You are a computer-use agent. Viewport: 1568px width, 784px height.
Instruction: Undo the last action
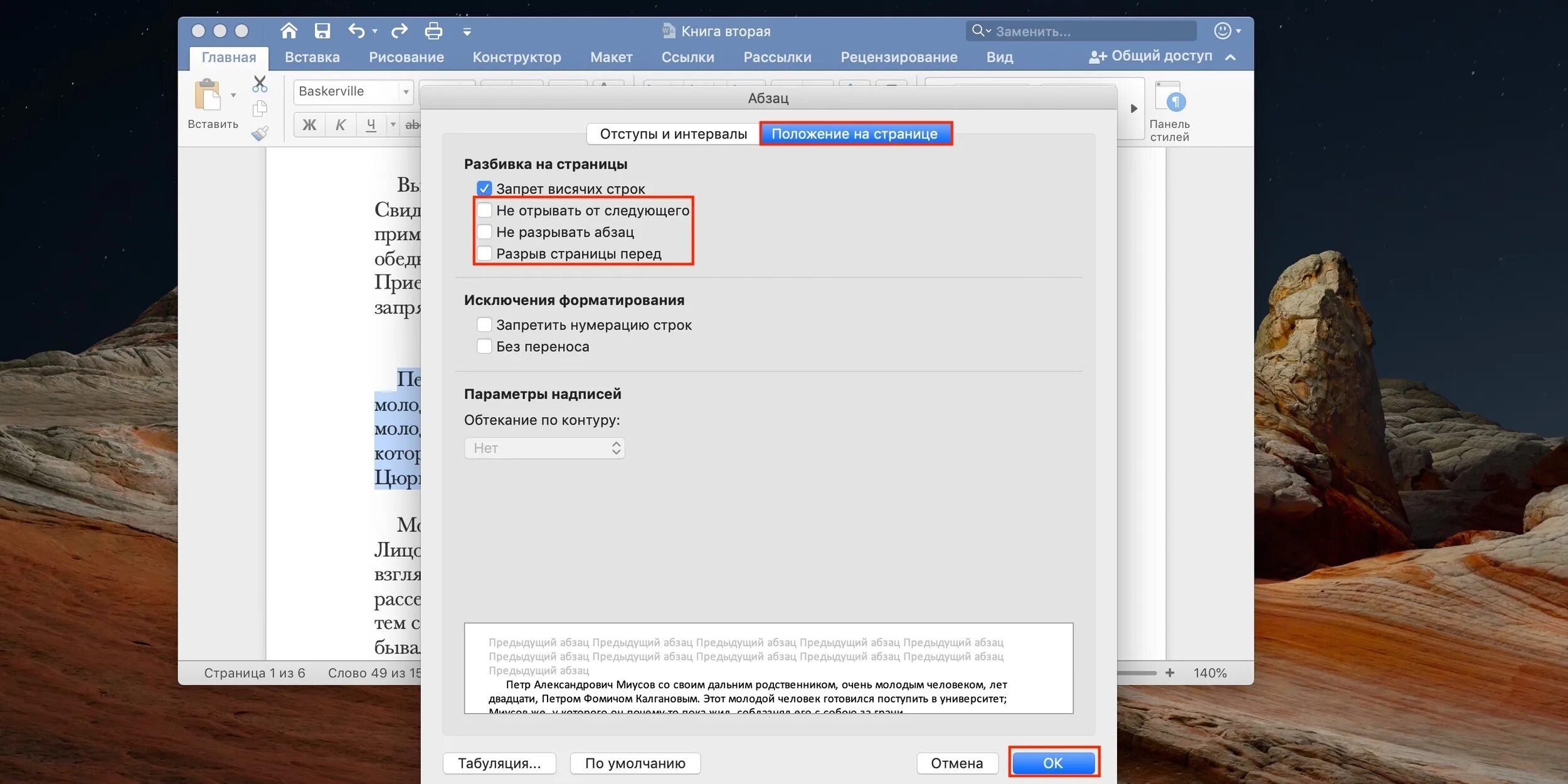(x=356, y=30)
